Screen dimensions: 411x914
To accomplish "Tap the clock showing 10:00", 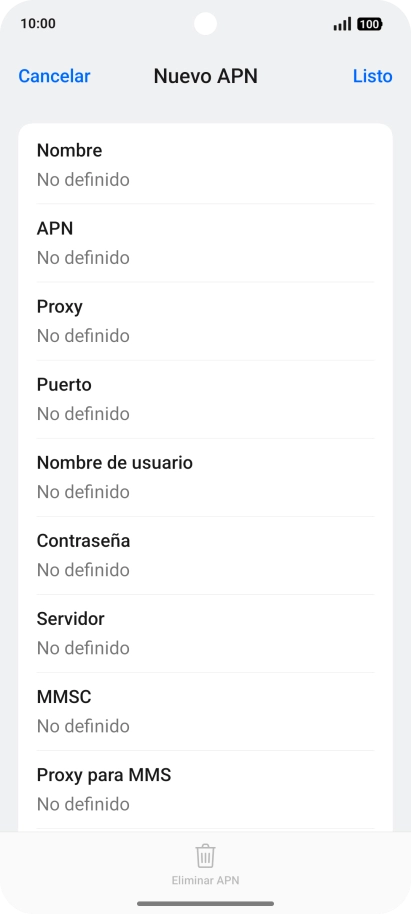I will pos(38,24).
